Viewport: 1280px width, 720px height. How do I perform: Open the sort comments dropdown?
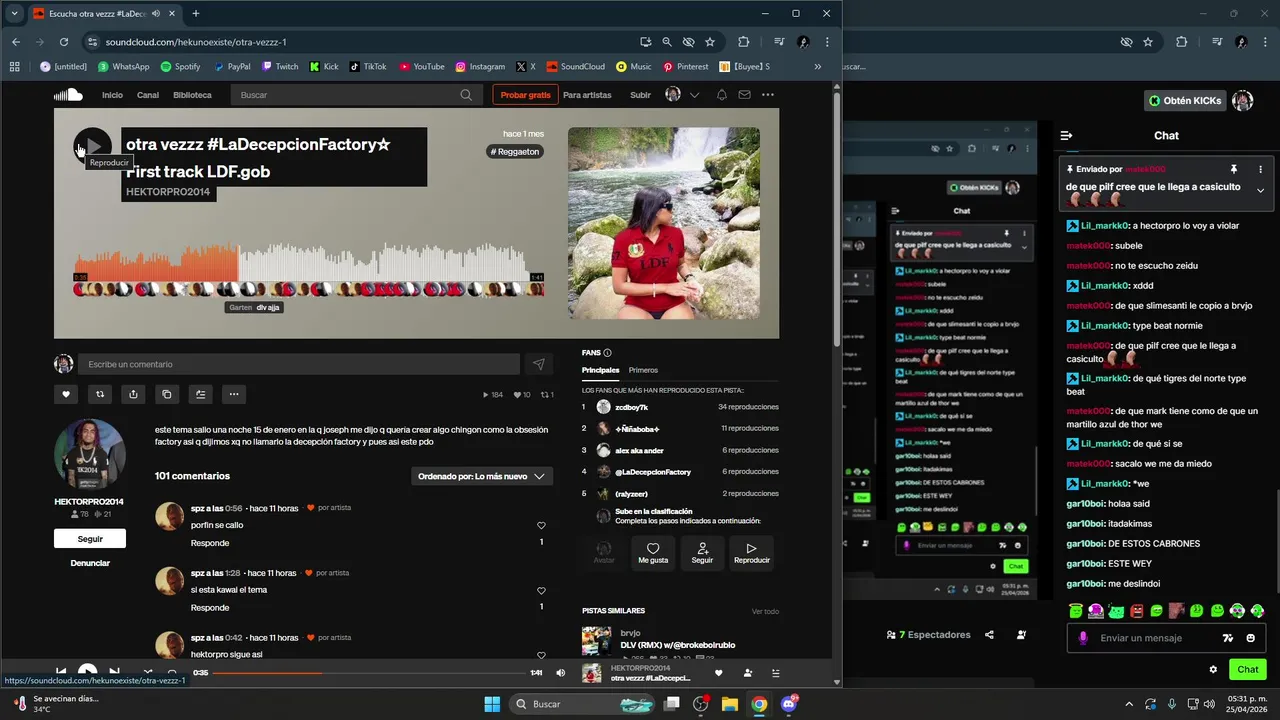tap(482, 476)
